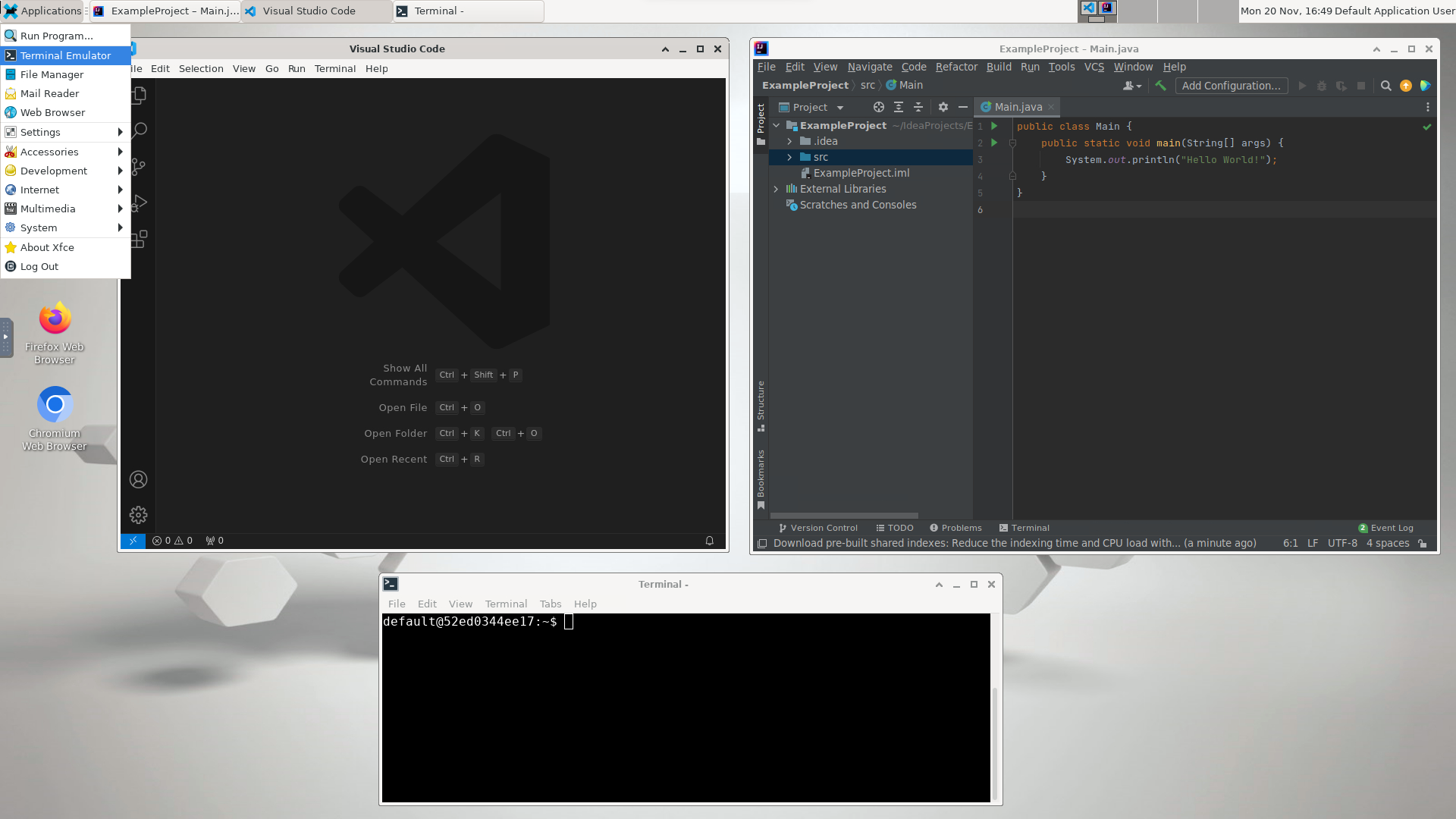1456x819 pixels.
Task: Hide IntelliJ Project panel with minus icon
Action: (x=963, y=107)
